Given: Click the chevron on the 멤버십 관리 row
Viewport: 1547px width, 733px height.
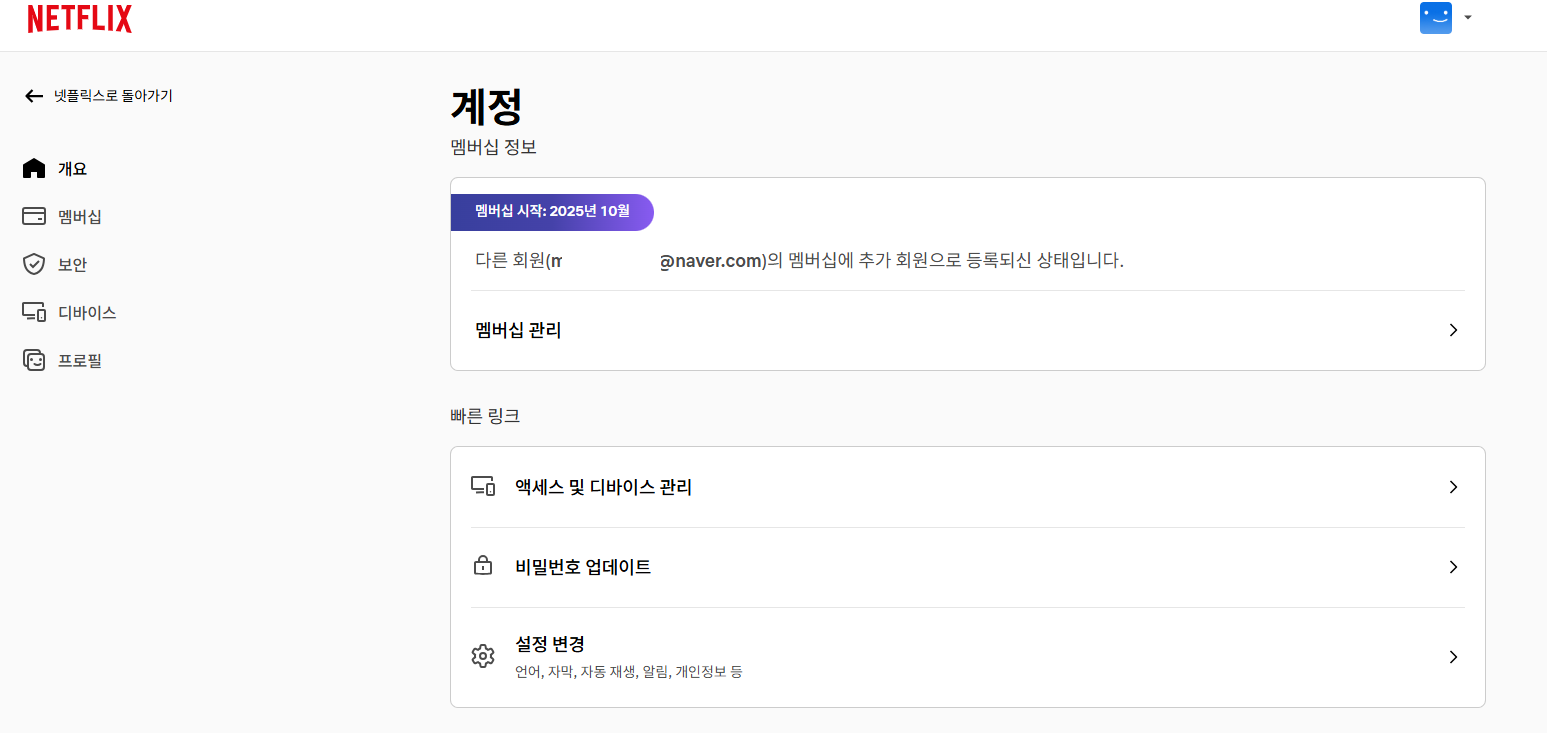Looking at the screenshot, I should pos(1453,330).
